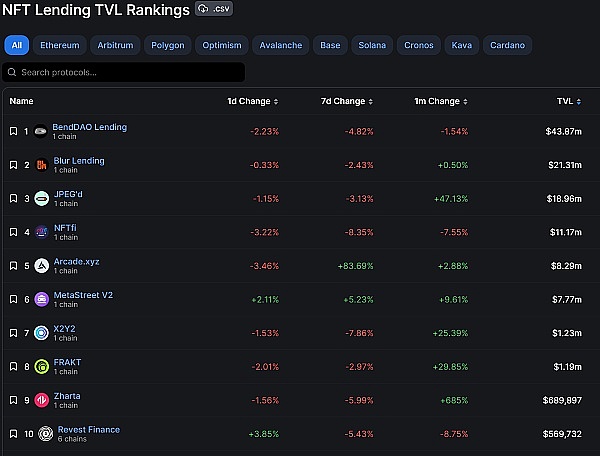Viewport: 600px width, 456px height.
Task: Click the Zharta logo icon
Action: pyautogui.click(x=41, y=400)
